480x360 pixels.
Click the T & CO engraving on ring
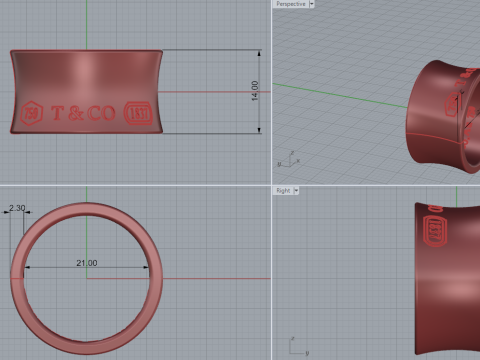(83, 113)
